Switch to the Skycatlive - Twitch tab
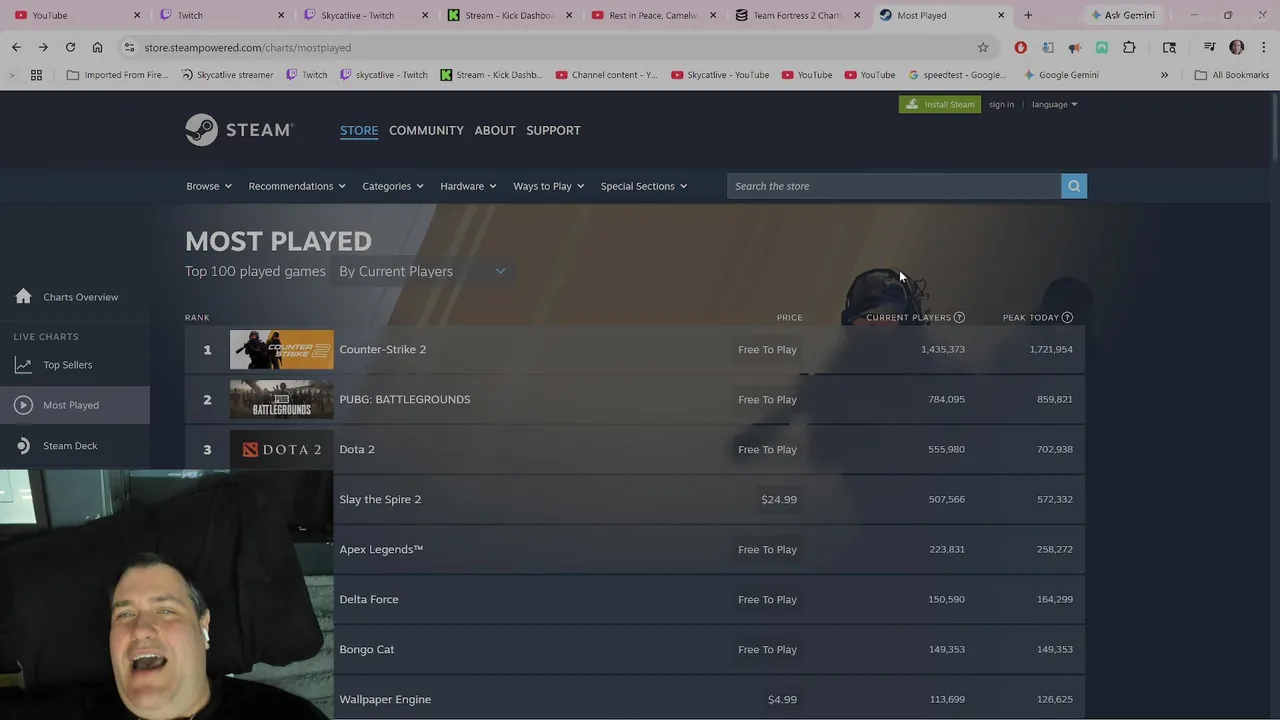This screenshot has height=720, width=1280. click(366, 15)
